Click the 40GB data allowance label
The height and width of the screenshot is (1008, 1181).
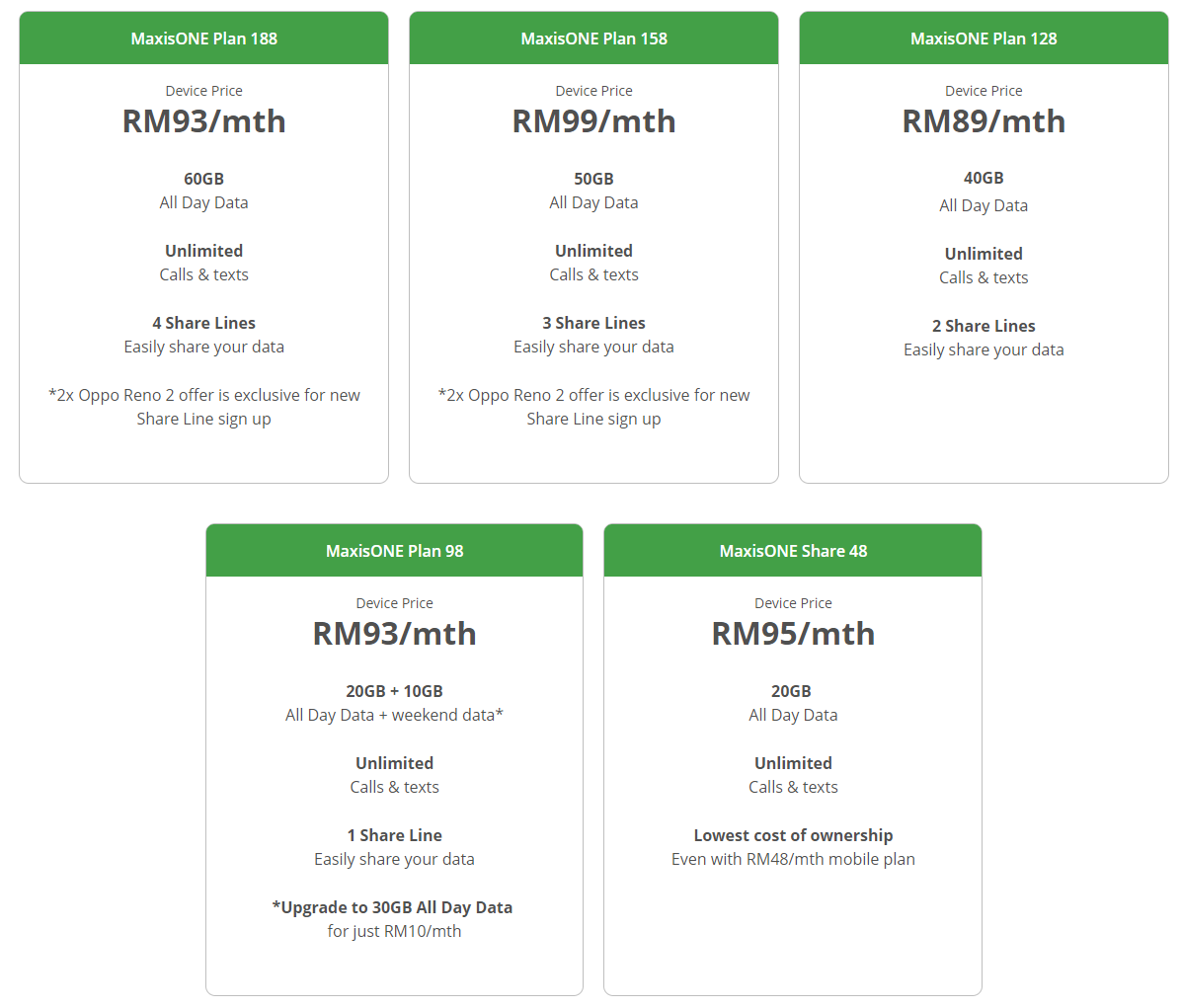tap(984, 178)
